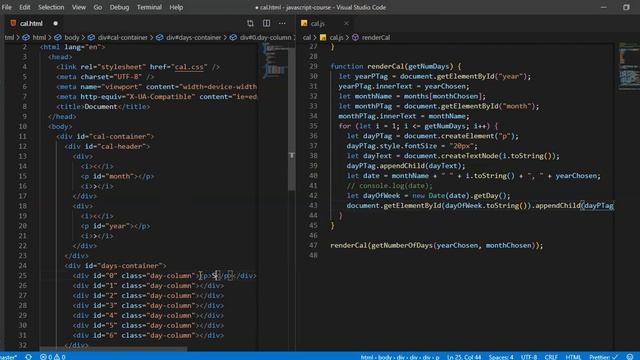This screenshot has width=640, height=360.
Task: Click the div id="6" day-column line
Action: [x=148, y=335]
